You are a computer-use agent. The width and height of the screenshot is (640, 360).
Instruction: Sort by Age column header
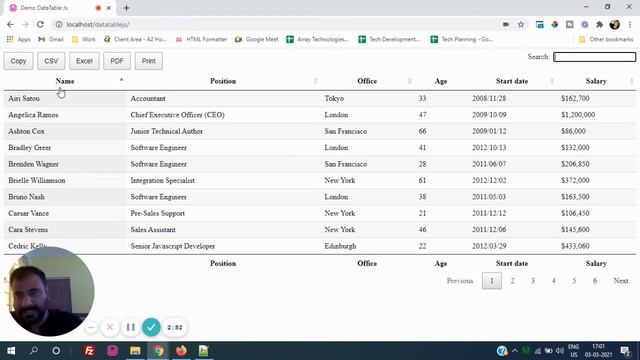click(441, 81)
